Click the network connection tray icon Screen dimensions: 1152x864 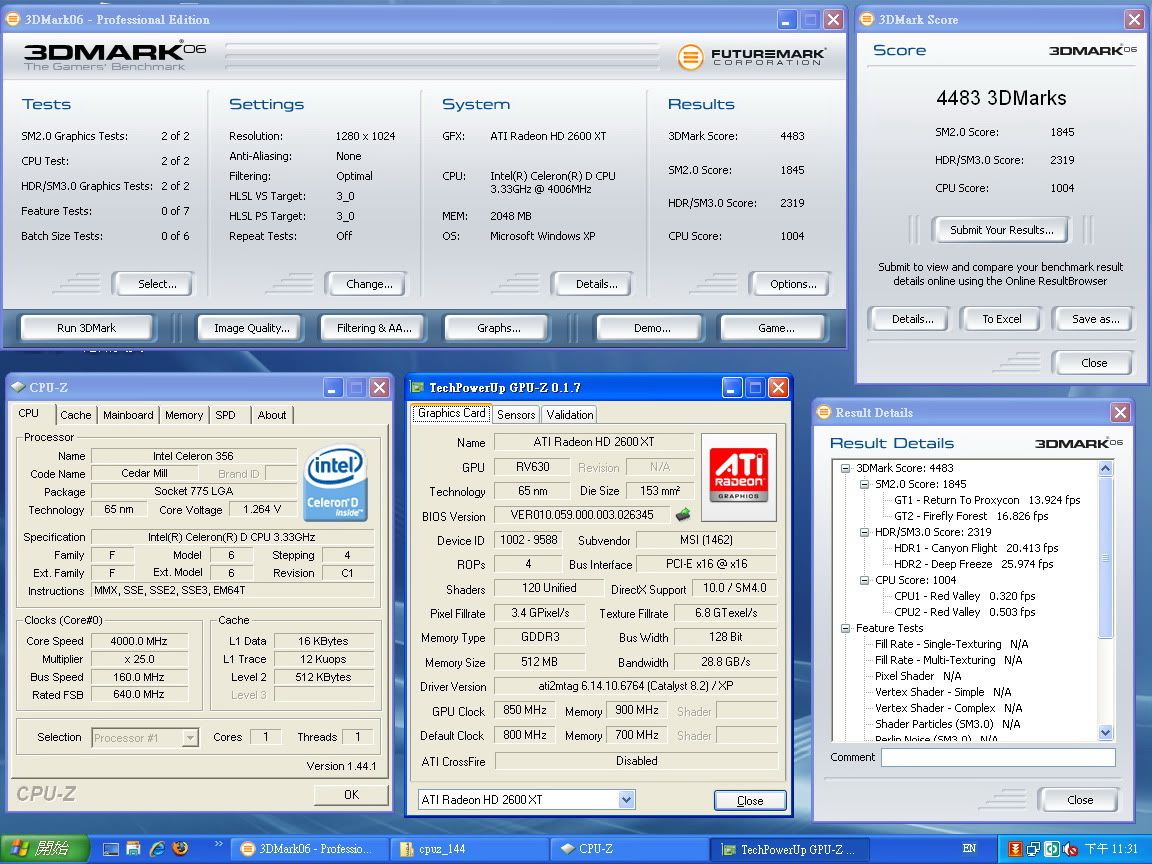(x=1033, y=849)
